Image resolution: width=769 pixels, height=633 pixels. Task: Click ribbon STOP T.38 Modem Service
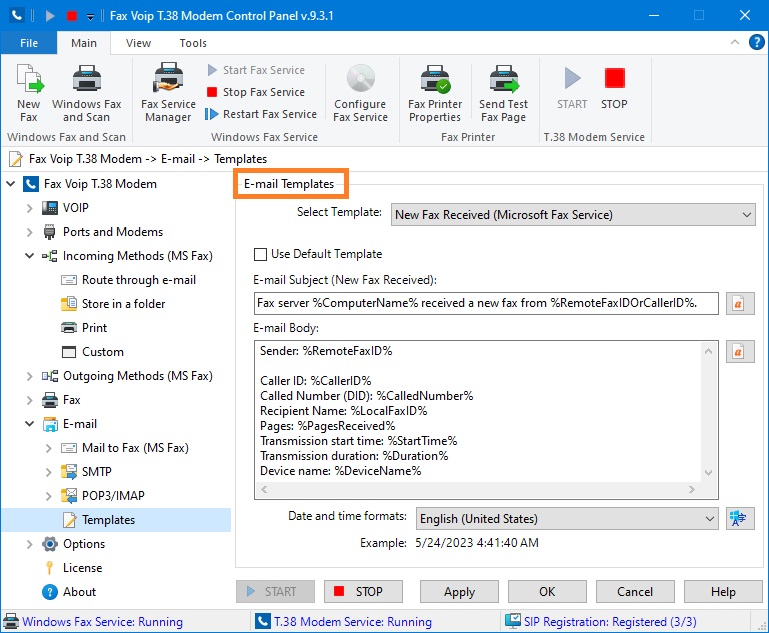(x=614, y=88)
